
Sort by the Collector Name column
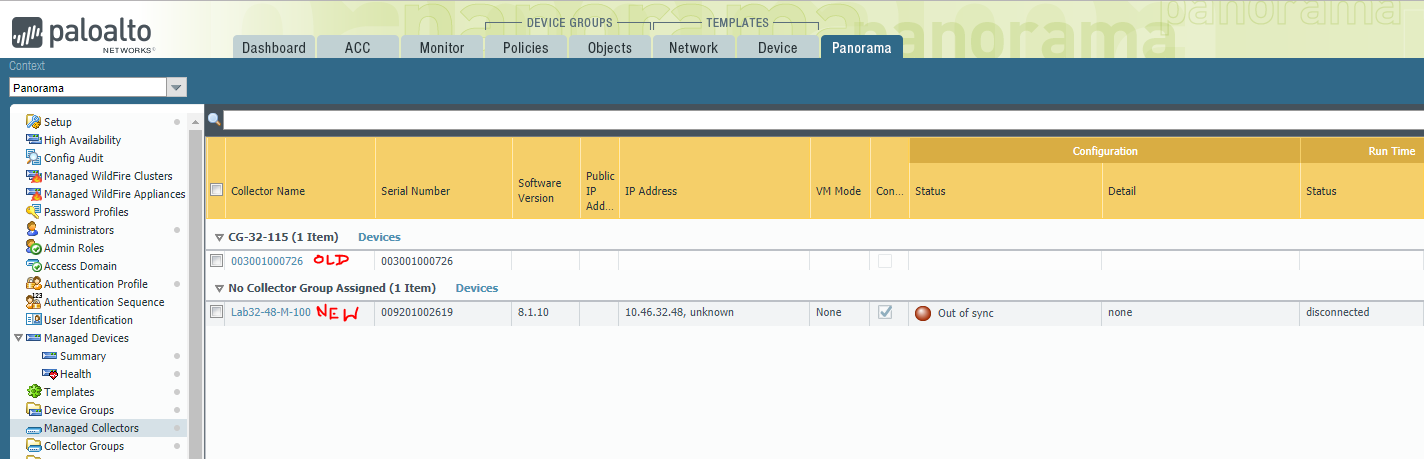tap(300, 191)
